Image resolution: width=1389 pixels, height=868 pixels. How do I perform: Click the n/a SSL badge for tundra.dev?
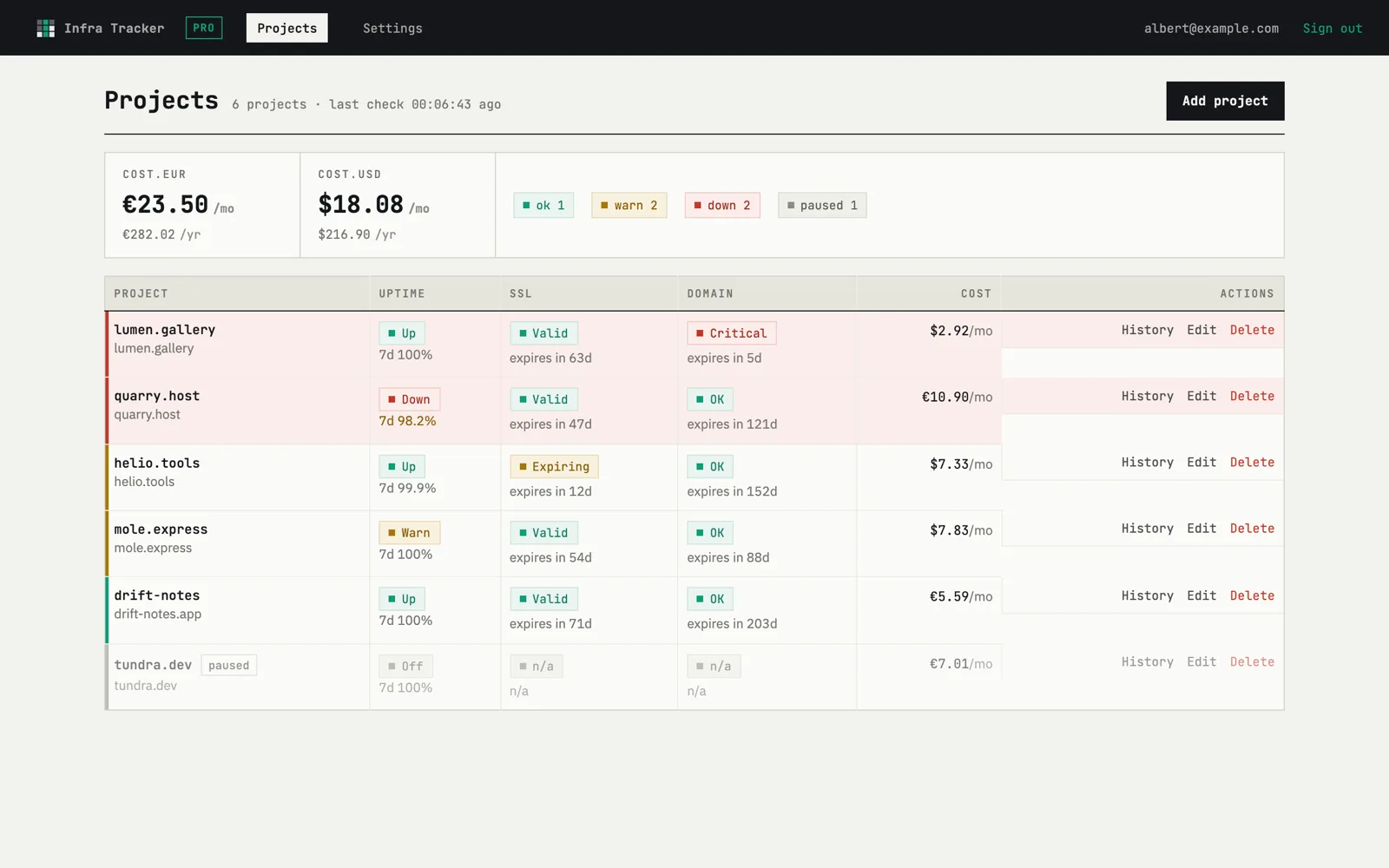click(x=536, y=666)
